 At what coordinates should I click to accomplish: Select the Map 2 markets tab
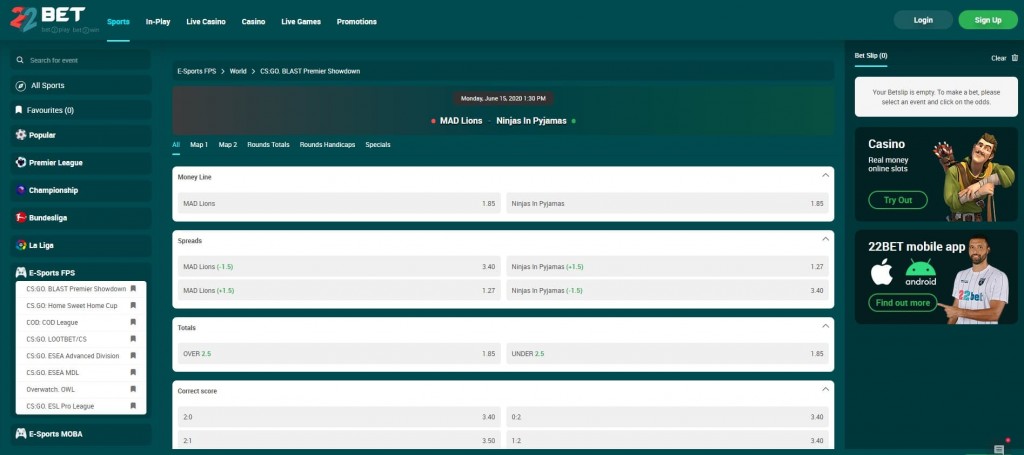coord(228,145)
